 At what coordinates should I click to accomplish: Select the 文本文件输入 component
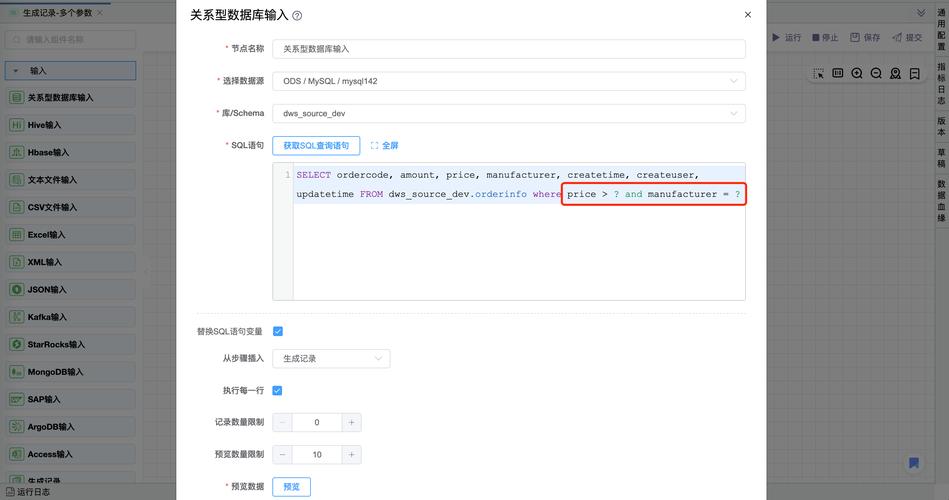point(71,180)
